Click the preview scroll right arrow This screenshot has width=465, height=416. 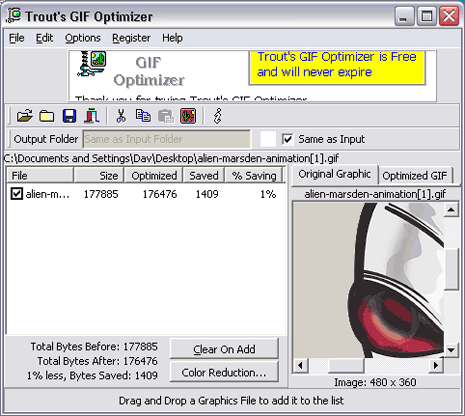pos(436,365)
